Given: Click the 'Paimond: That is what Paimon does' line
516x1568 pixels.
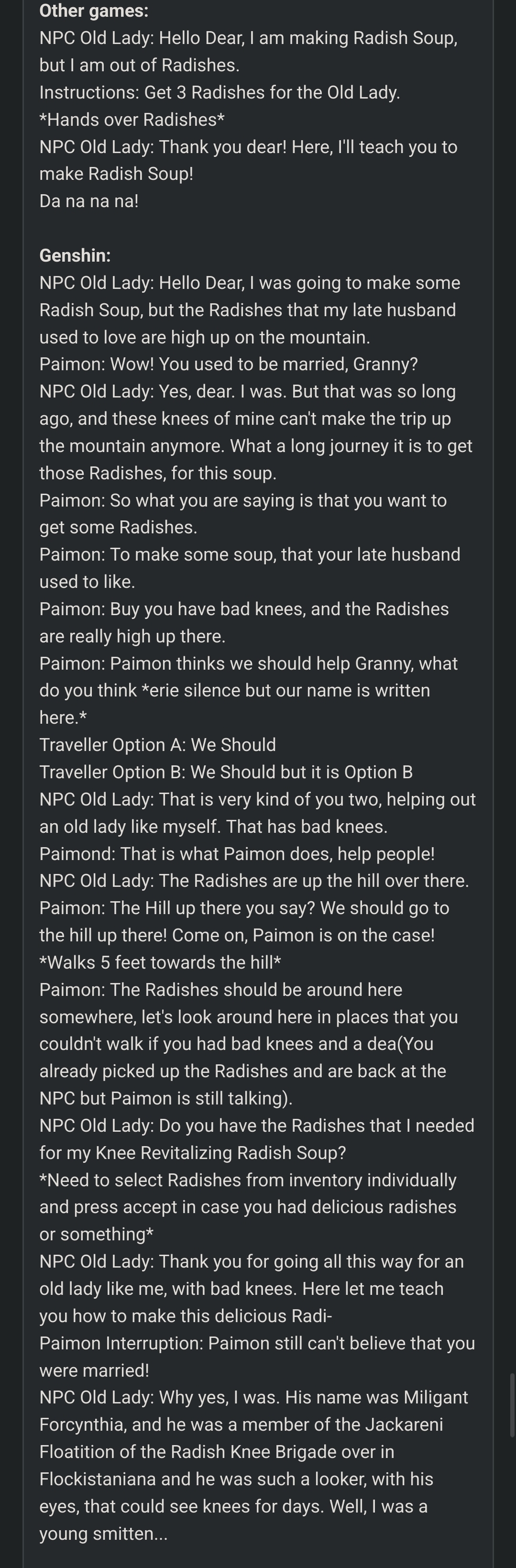Looking at the screenshot, I should [x=237, y=853].
